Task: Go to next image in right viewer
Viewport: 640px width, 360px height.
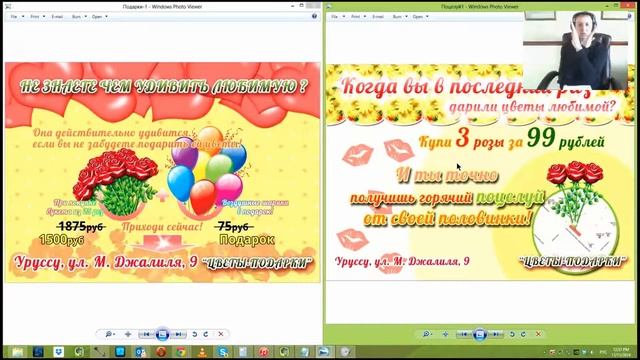Action: coord(496,334)
